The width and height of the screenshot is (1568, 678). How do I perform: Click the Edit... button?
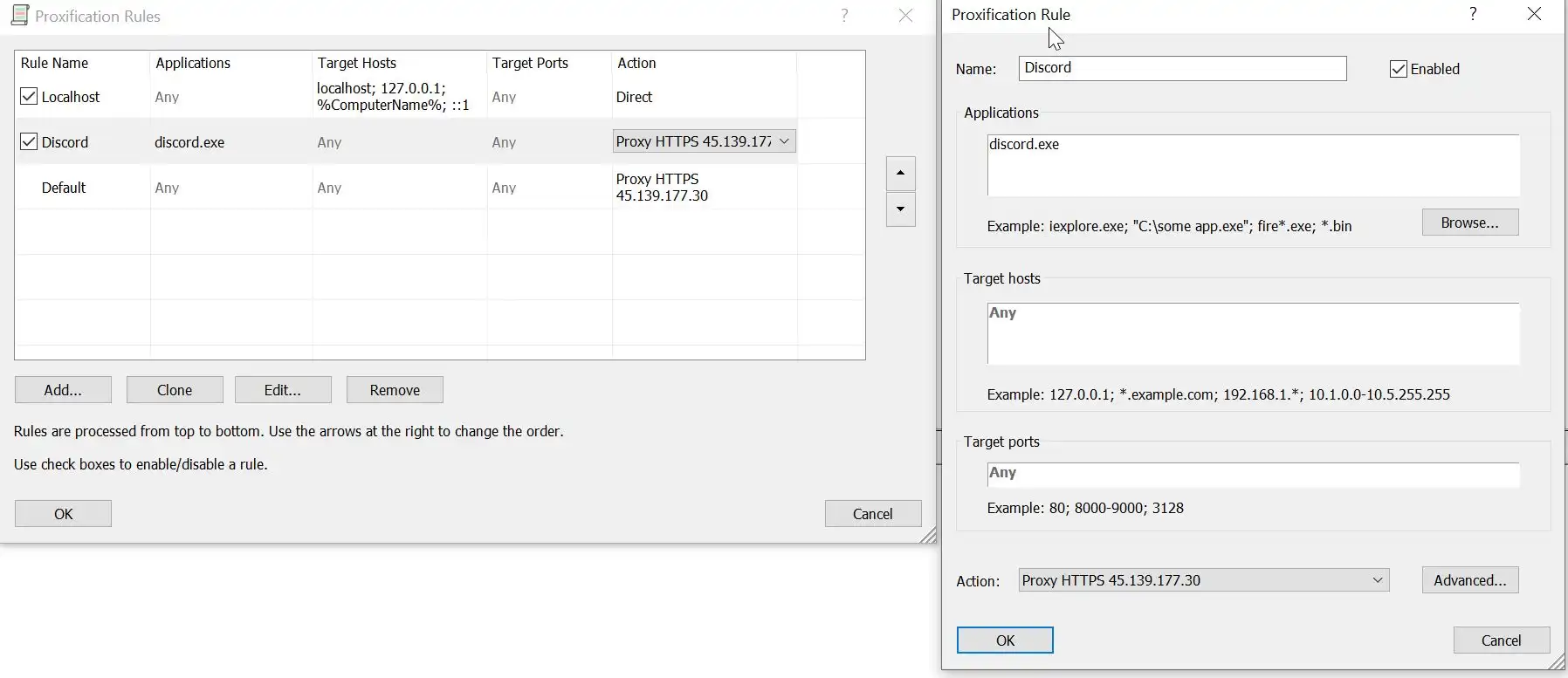[283, 390]
